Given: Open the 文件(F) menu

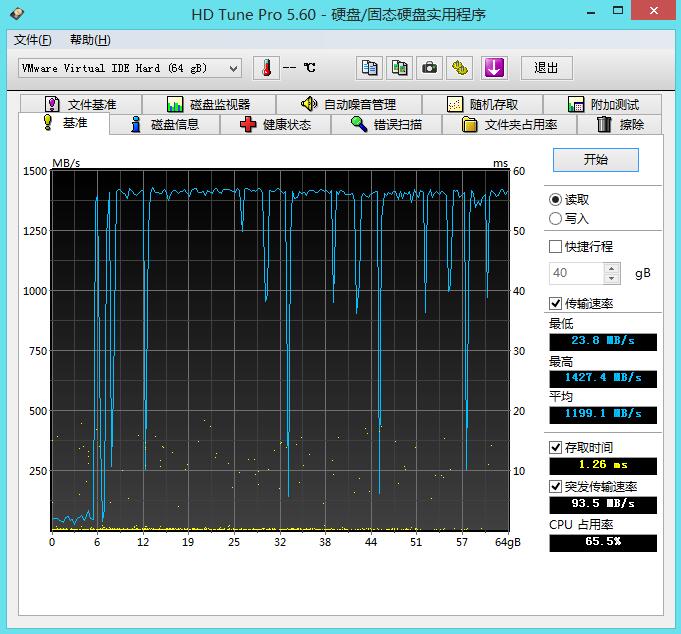Looking at the screenshot, I should pyautogui.click(x=33, y=40).
